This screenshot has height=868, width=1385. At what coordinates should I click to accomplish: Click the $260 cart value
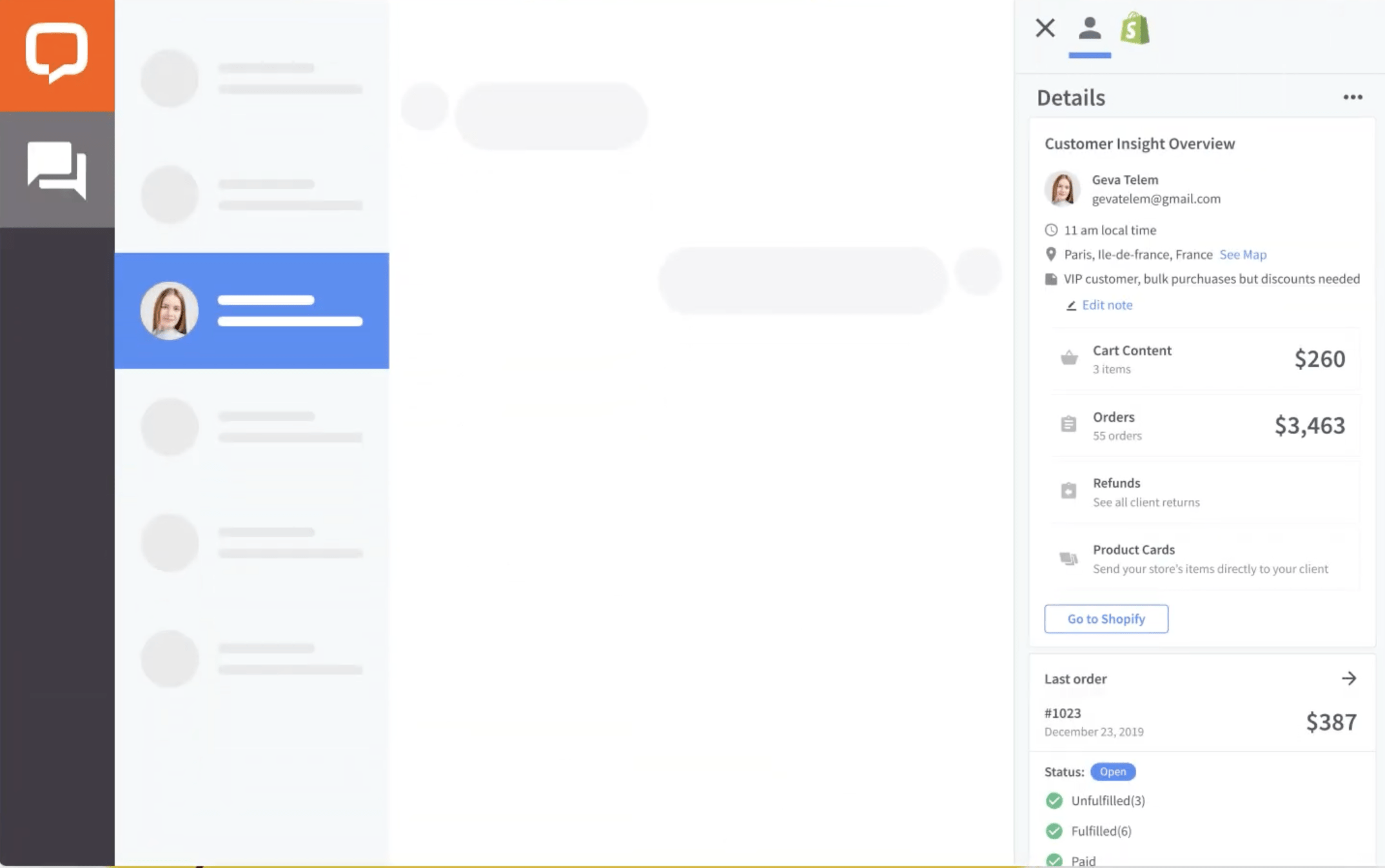click(x=1320, y=359)
